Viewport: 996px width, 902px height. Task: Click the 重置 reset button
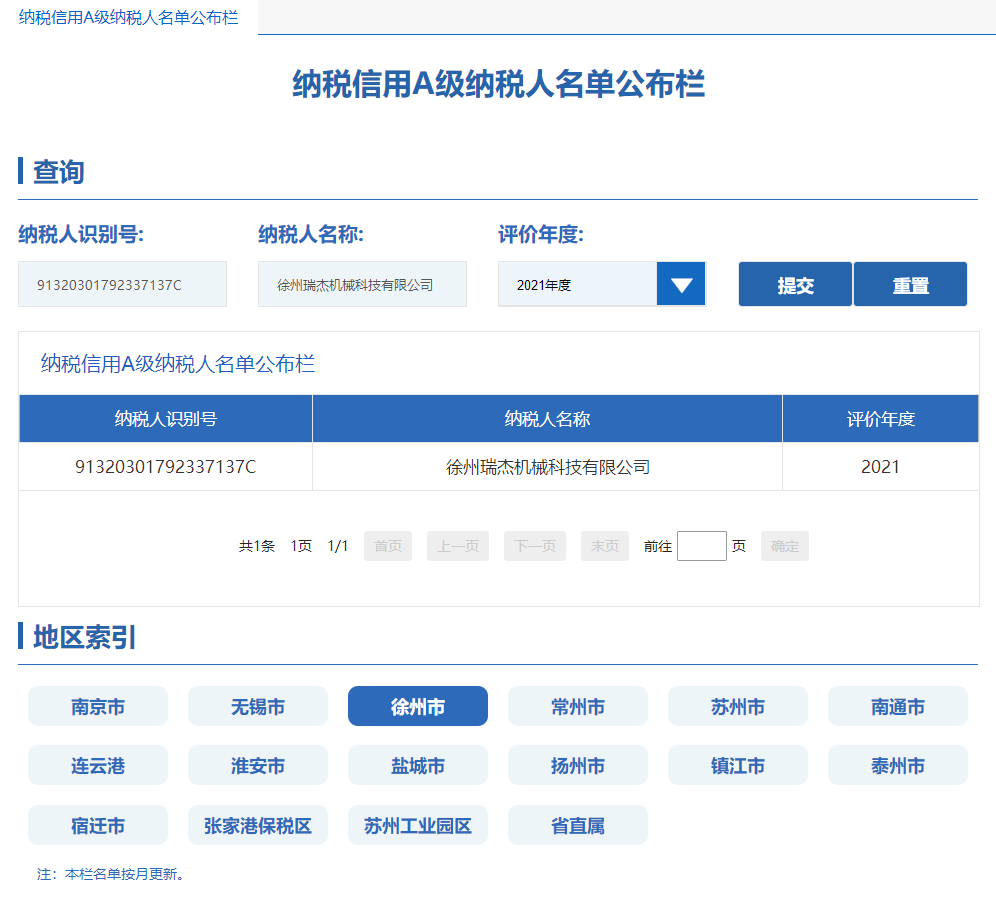[x=909, y=283]
